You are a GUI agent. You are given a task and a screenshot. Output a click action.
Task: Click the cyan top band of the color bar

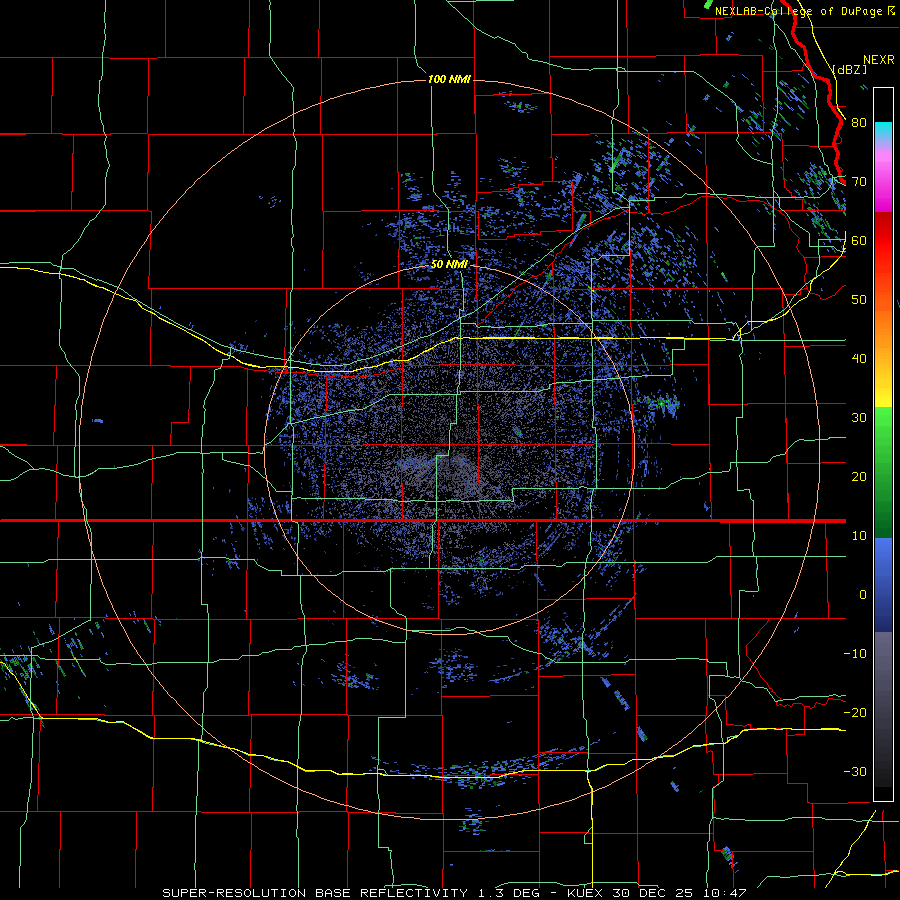click(883, 131)
